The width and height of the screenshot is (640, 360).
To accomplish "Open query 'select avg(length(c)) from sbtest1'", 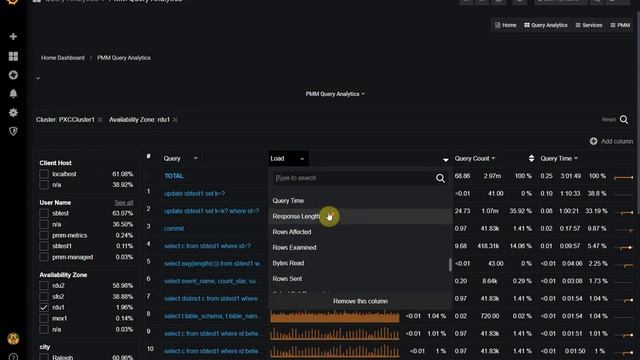I will [x=213, y=264].
